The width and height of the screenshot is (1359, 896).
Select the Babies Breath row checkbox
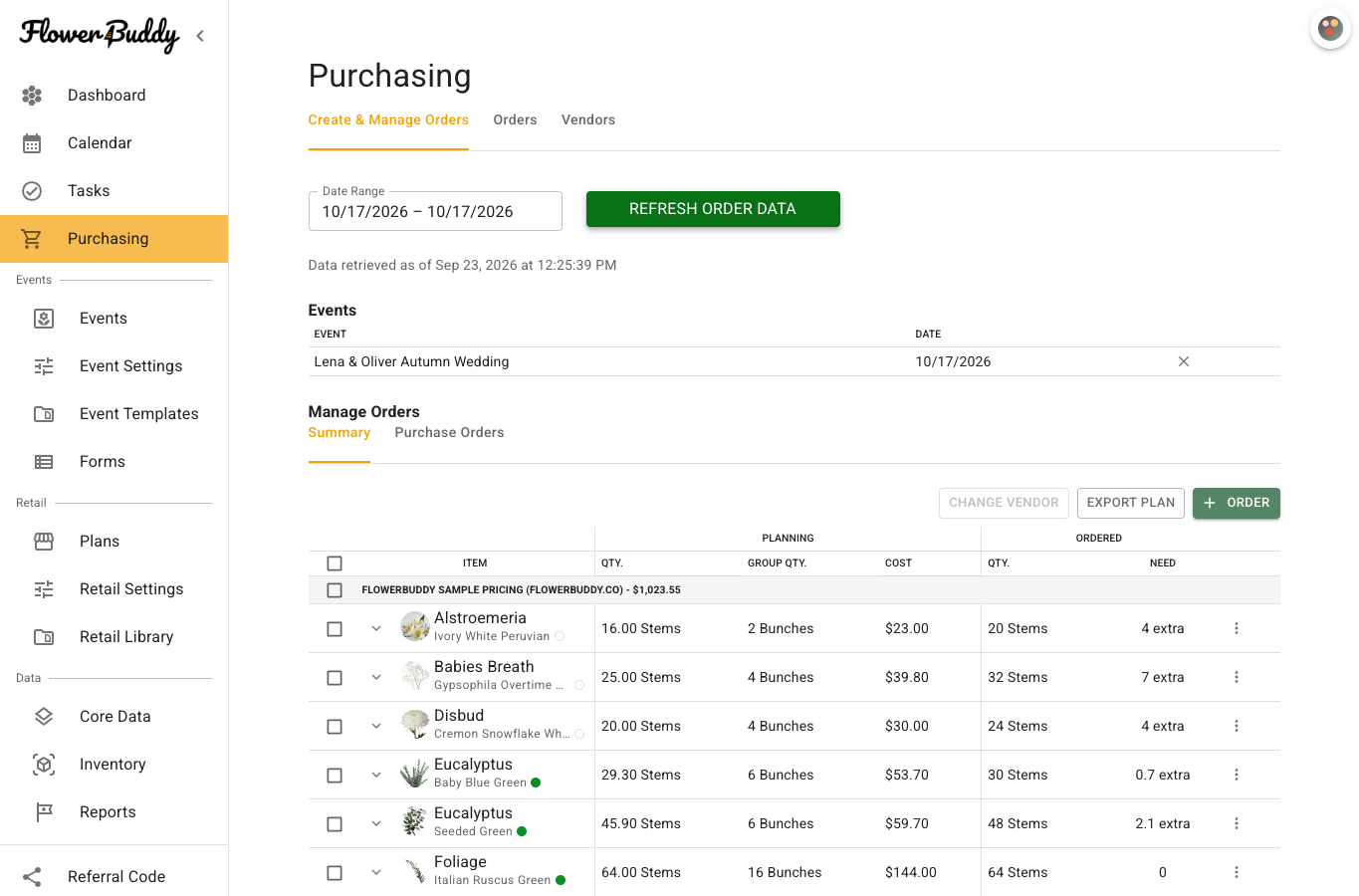click(x=335, y=678)
